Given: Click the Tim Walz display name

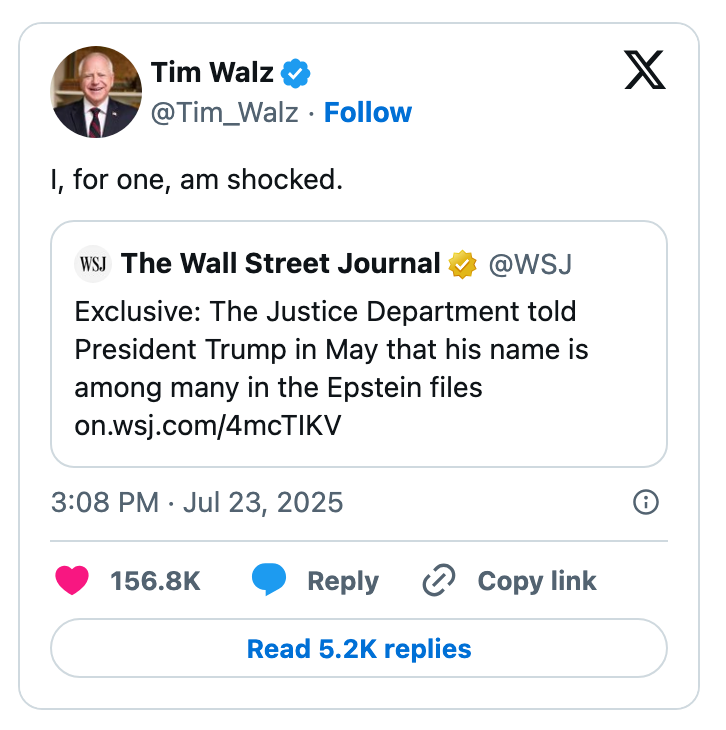Looking at the screenshot, I should (x=212, y=73).
